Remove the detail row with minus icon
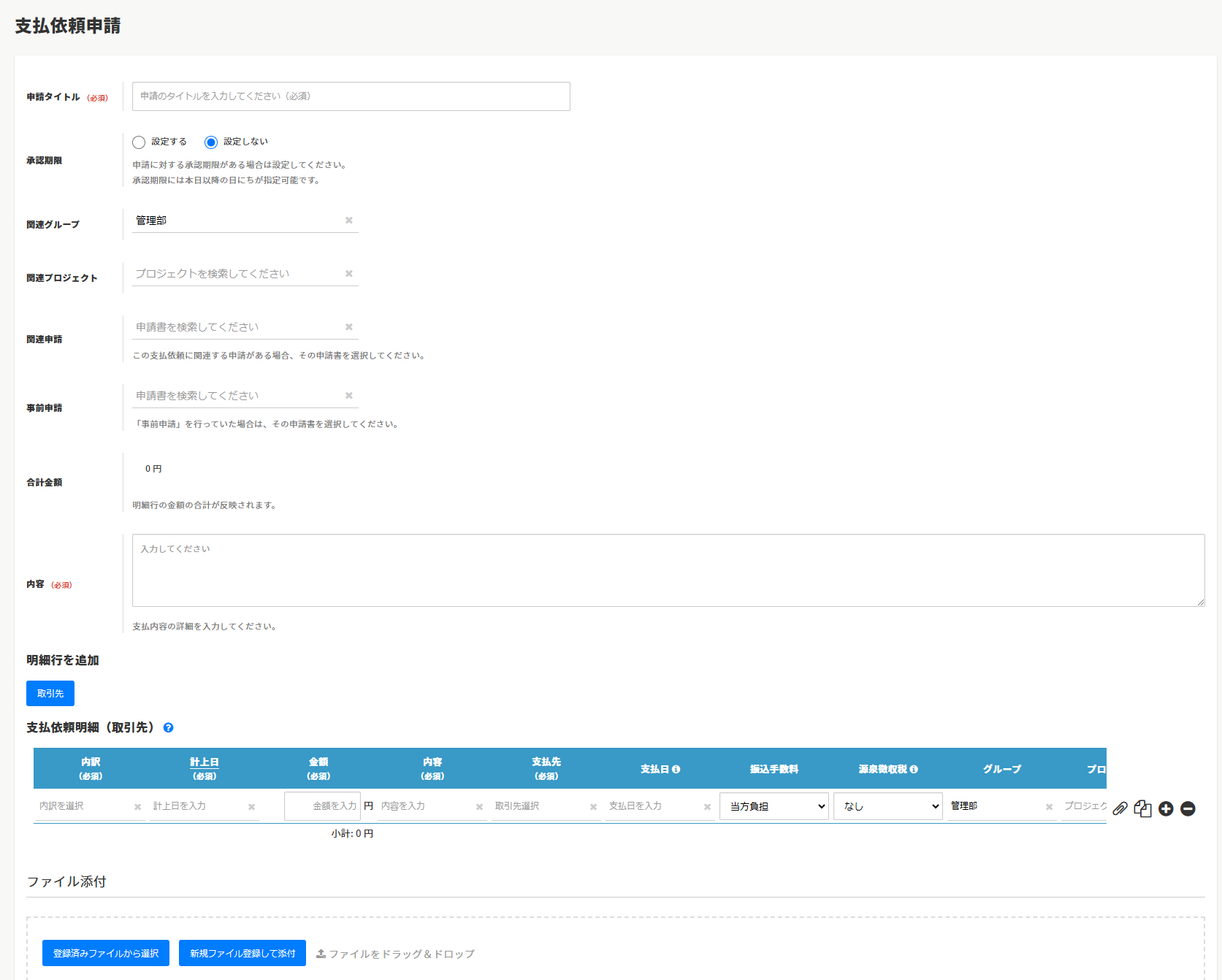 1188,808
